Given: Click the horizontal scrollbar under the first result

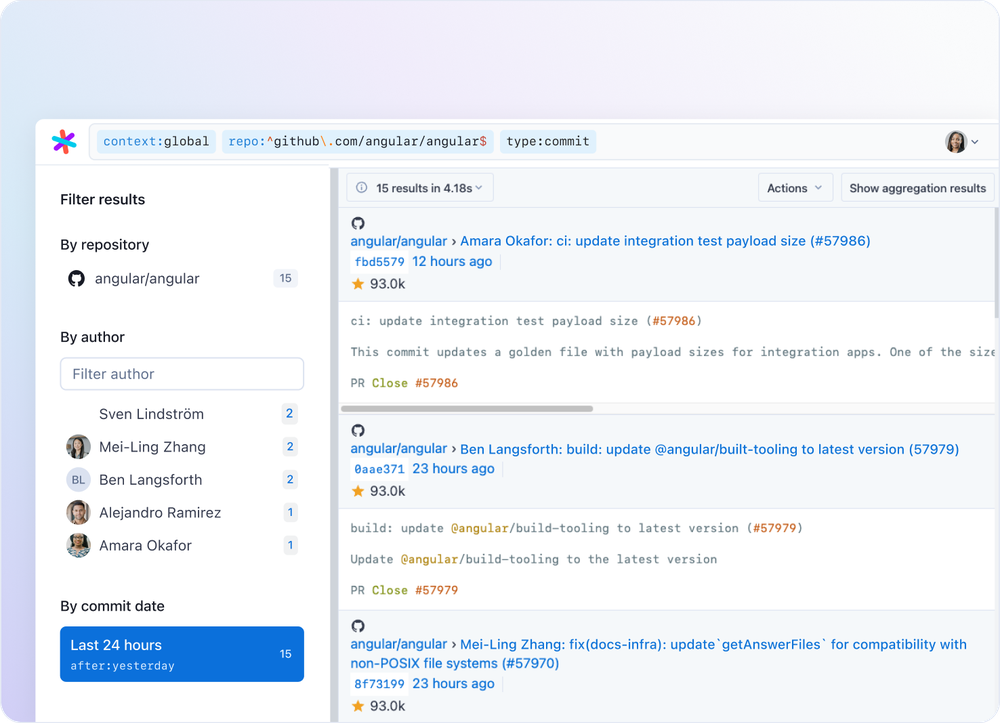Looking at the screenshot, I should 470,407.
